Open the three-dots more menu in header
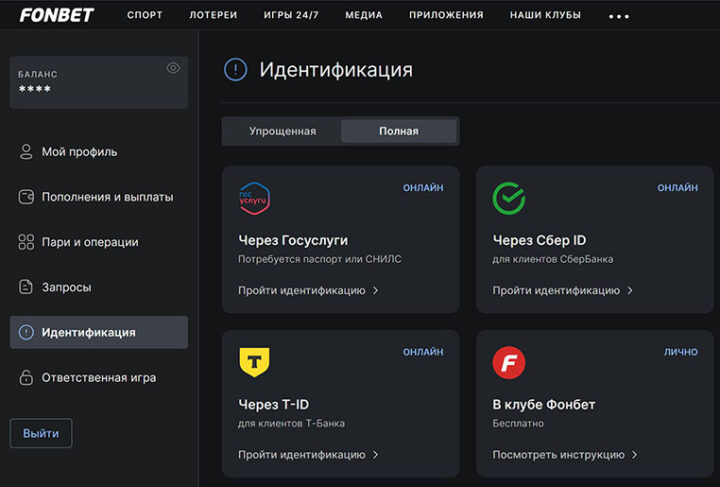 click(619, 16)
